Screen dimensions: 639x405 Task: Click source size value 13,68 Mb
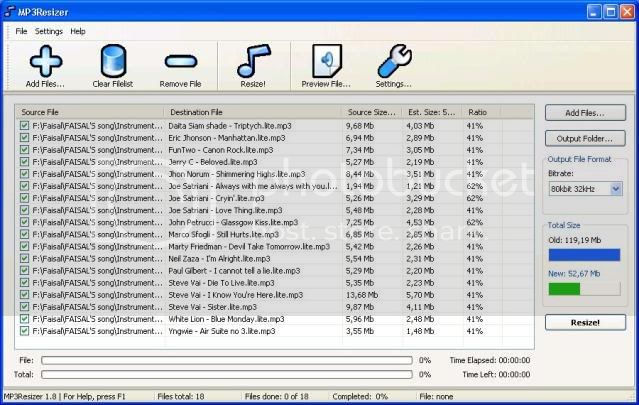(361, 295)
